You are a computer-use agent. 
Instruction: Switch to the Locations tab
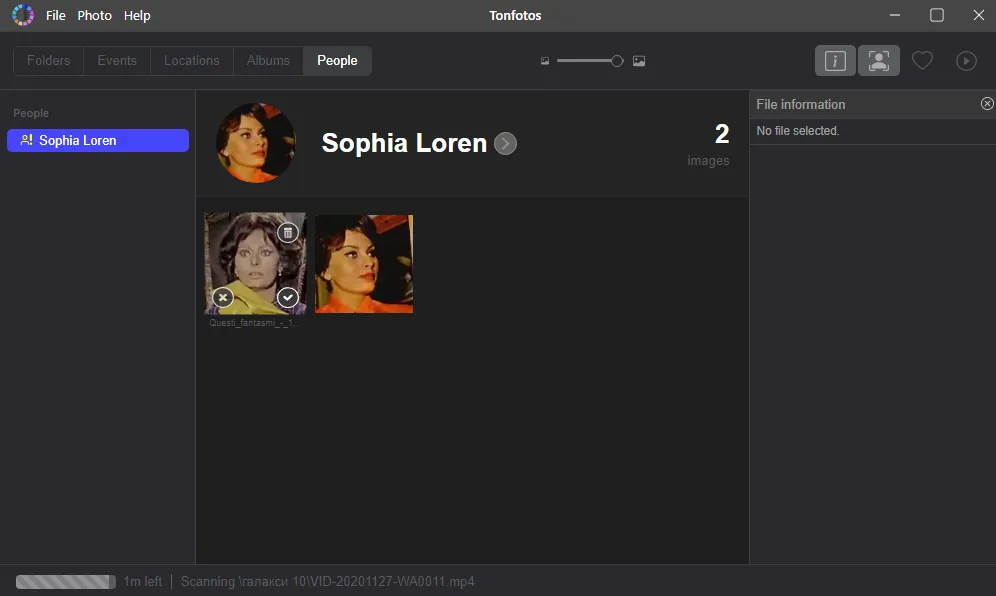pos(192,60)
